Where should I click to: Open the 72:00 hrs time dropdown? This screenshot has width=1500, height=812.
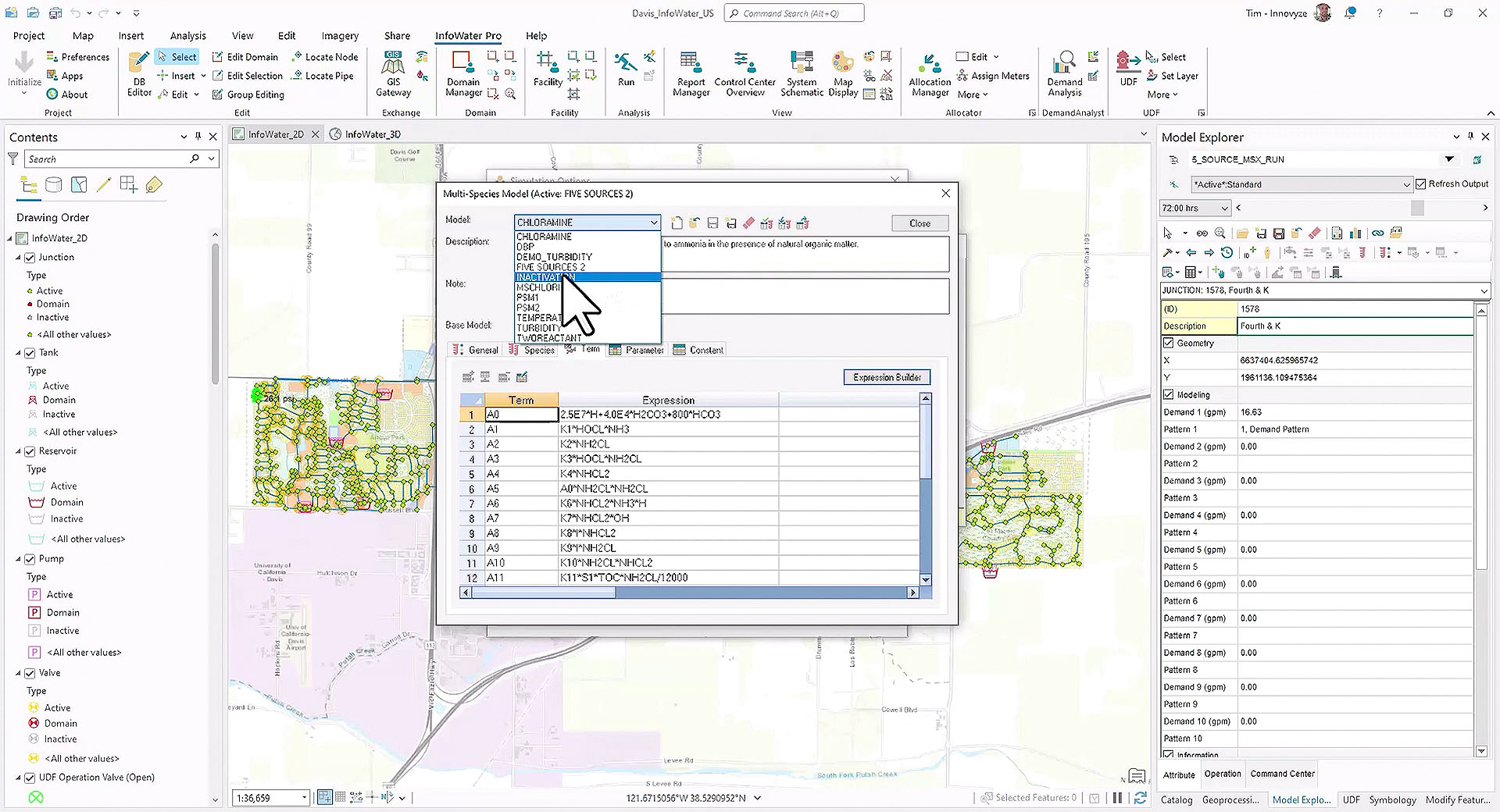coord(1195,208)
